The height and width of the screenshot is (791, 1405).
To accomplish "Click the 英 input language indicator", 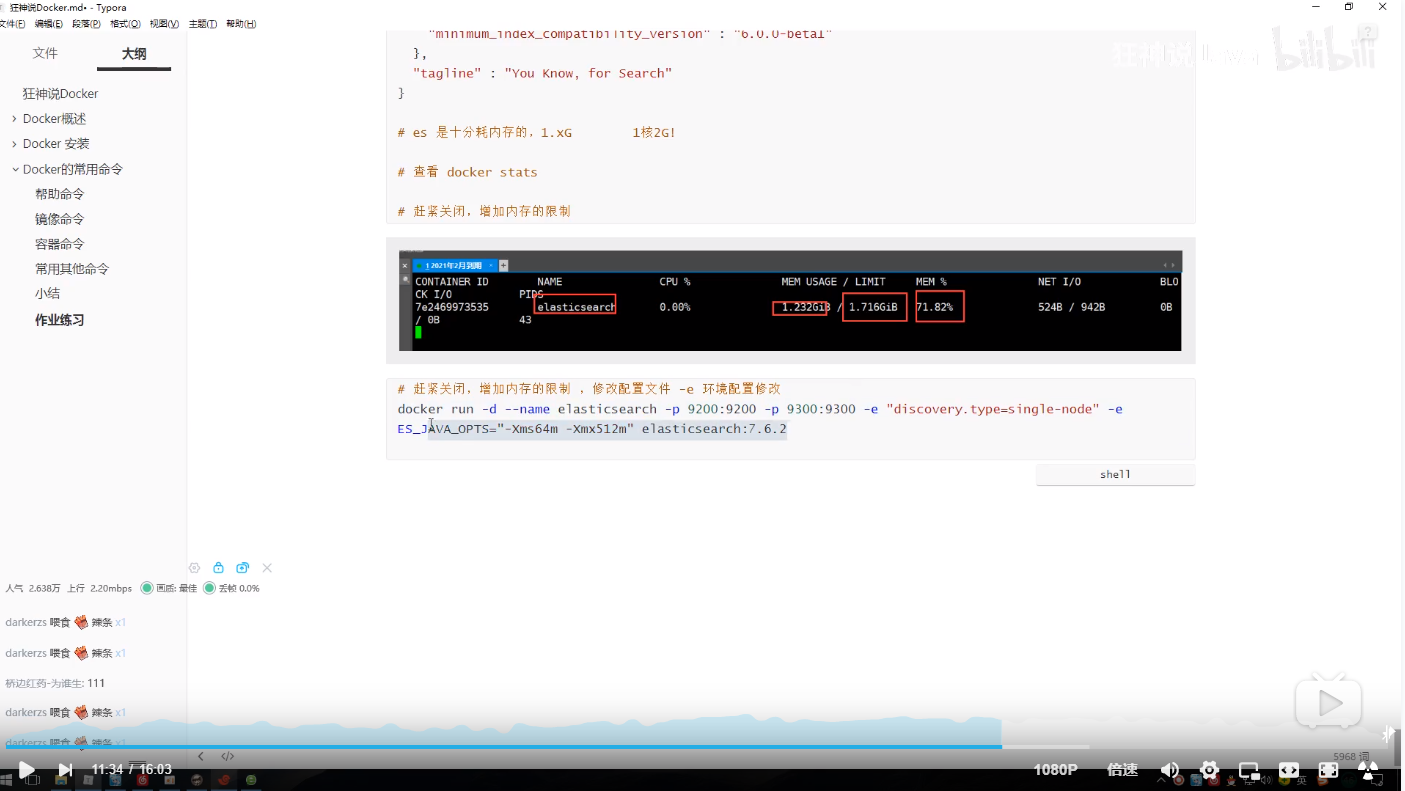I will [x=1301, y=781].
